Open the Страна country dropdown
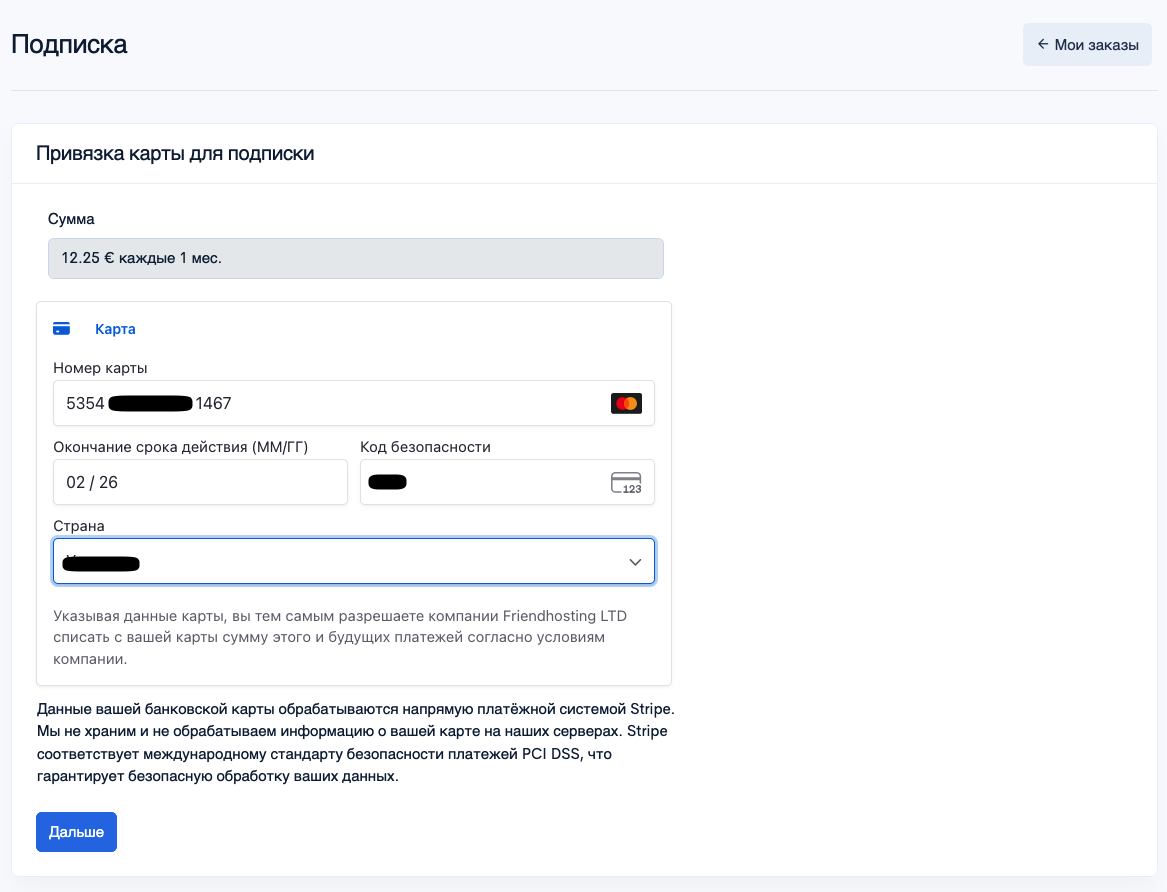This screenshot has height=892, width=1167. pyautogui.click(x=354, y=561)
